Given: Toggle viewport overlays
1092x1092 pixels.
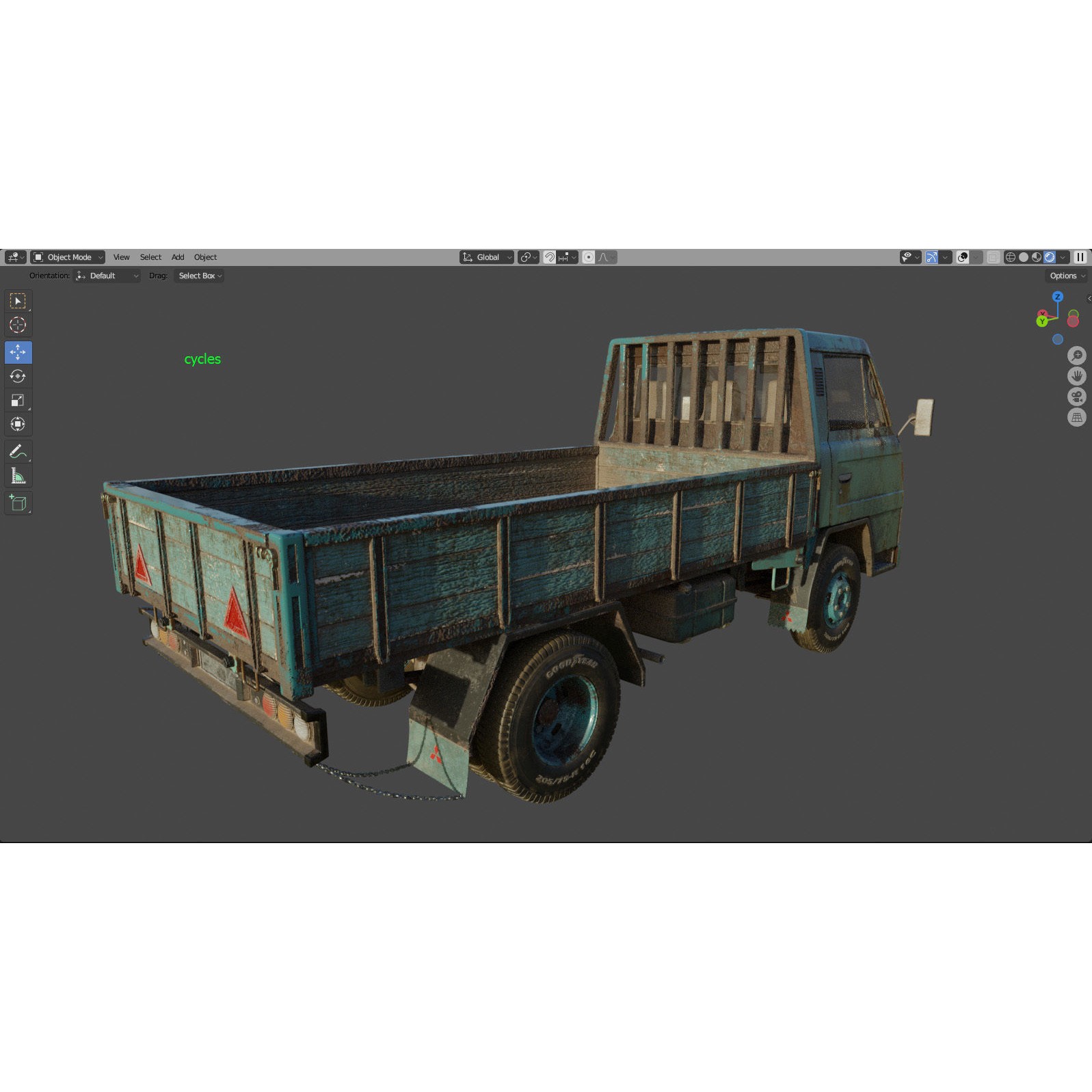Looking at the screenshot, I should tap(963, 257).
